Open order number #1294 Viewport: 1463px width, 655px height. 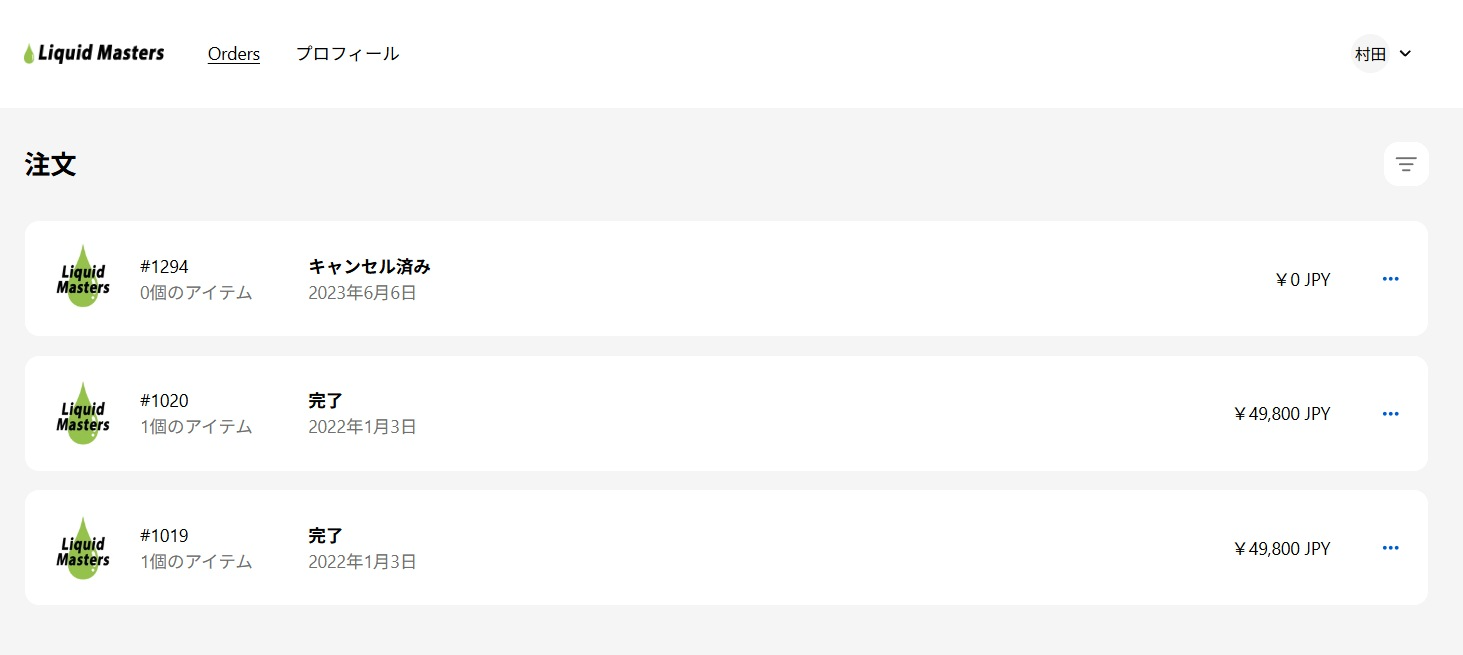[x=164, y=267]
